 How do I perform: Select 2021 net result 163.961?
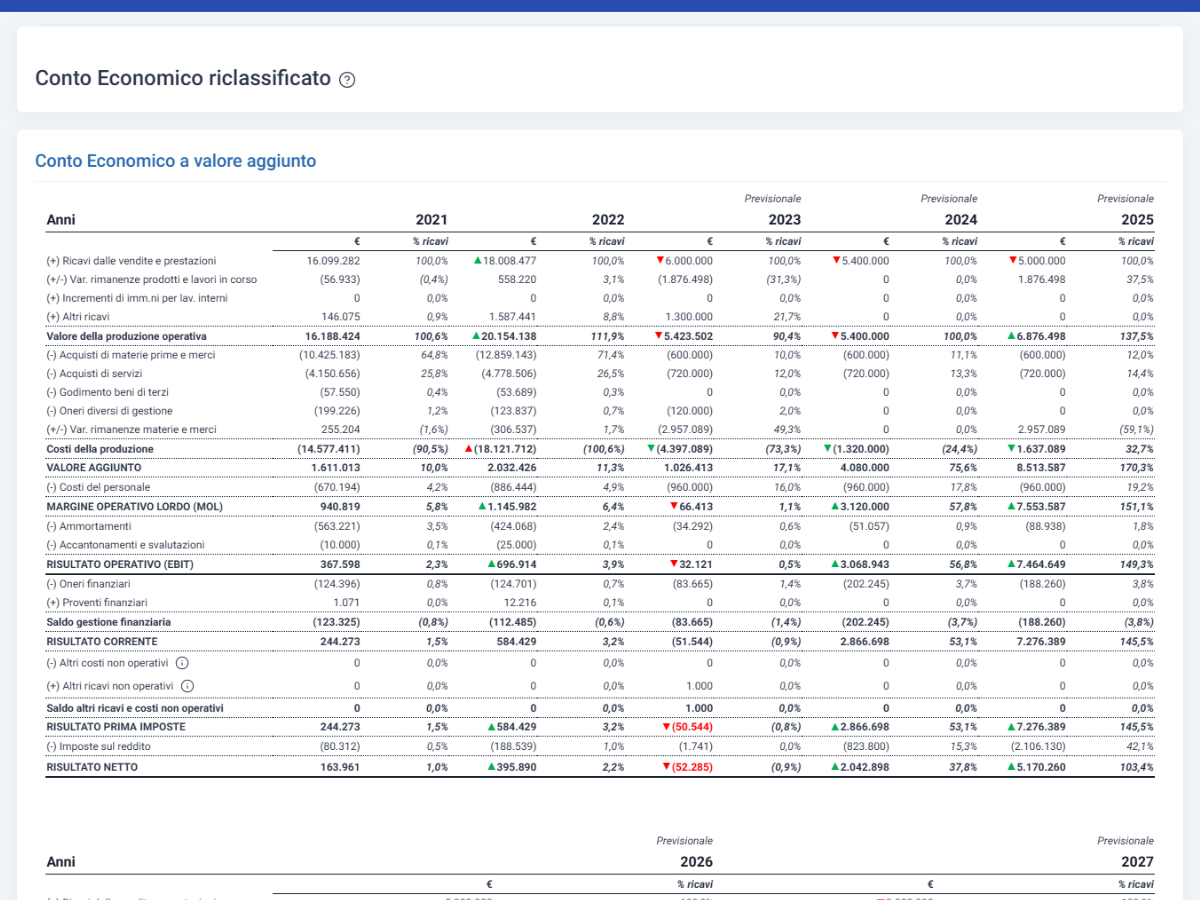[x=340, y=767]
